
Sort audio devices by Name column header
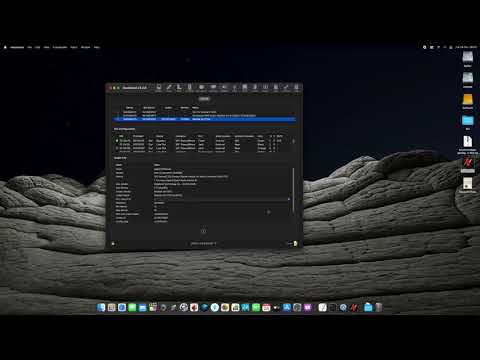[x=196, y=108]
